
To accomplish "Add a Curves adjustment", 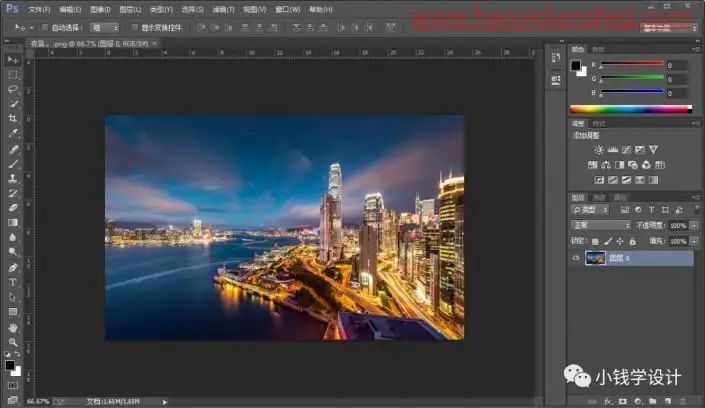I will [x=626, y=150].
